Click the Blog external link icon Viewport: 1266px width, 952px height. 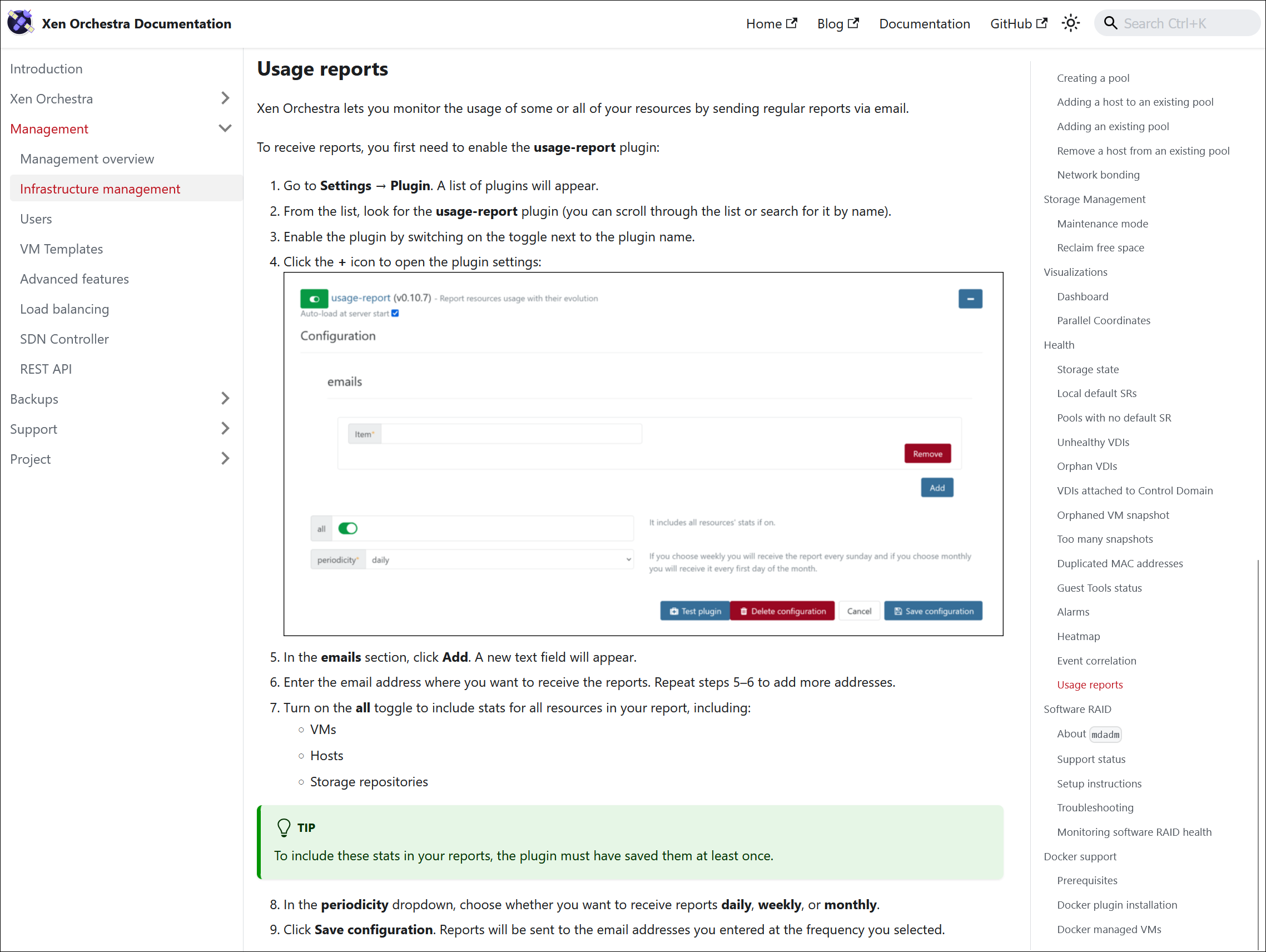(853, 23)
